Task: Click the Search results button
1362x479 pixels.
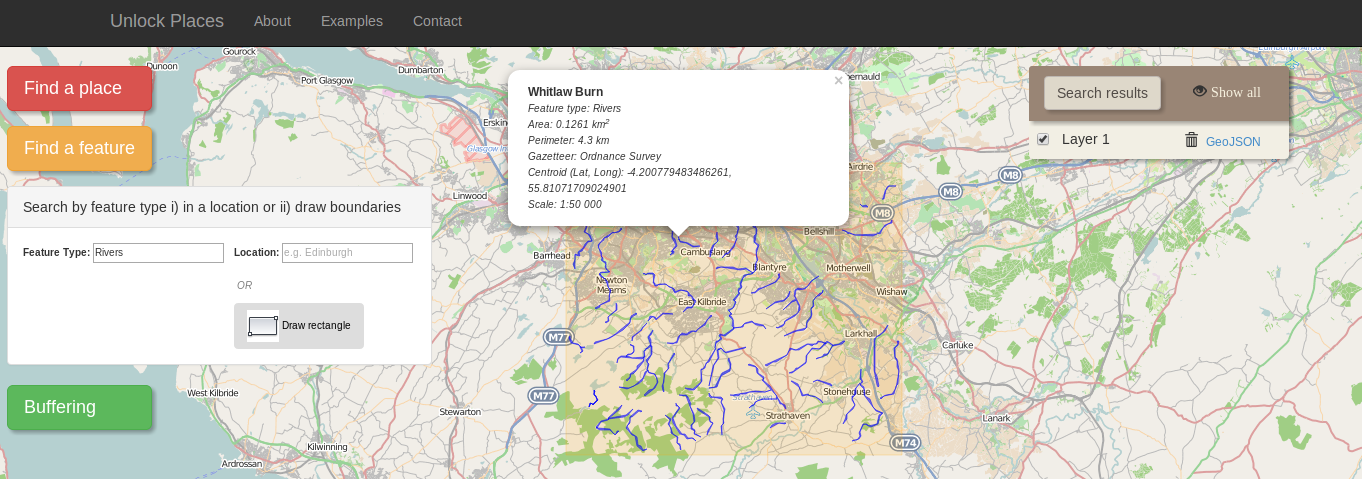Action: (1102, 93)
